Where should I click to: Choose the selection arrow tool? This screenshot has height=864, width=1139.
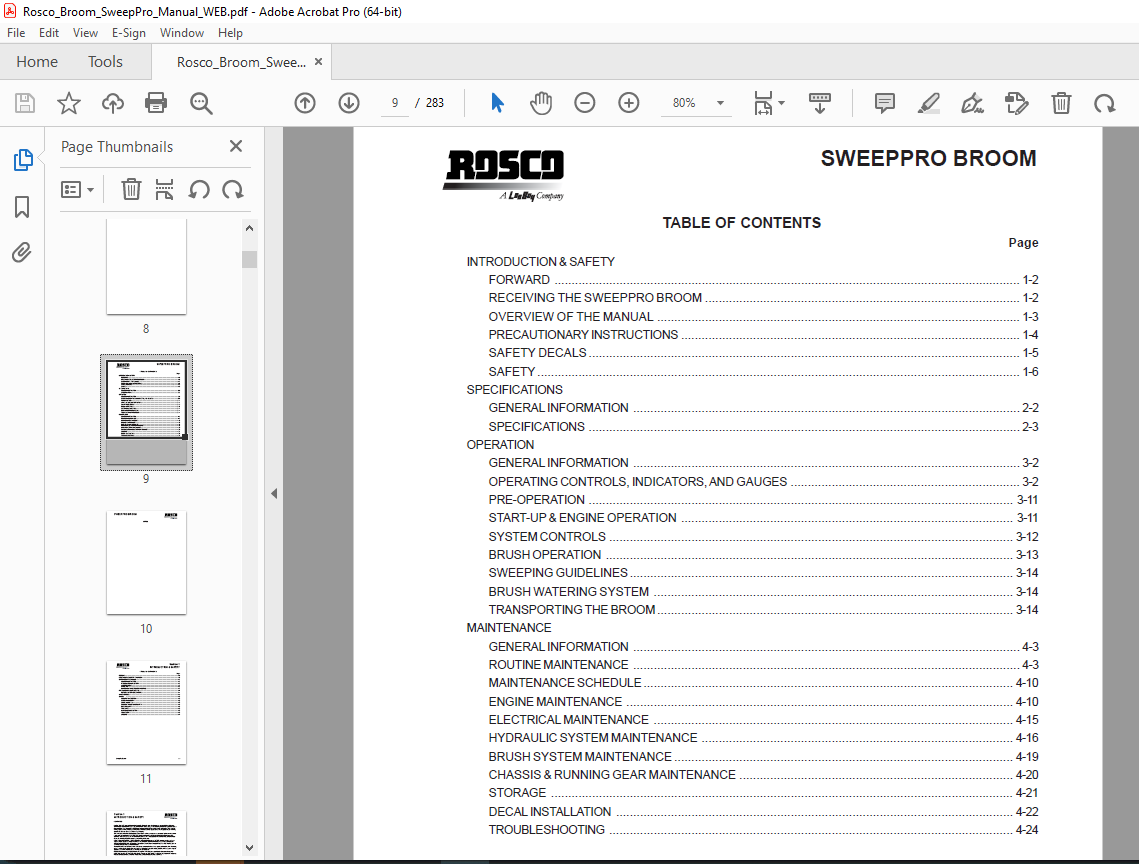click(x=497, y=103)
